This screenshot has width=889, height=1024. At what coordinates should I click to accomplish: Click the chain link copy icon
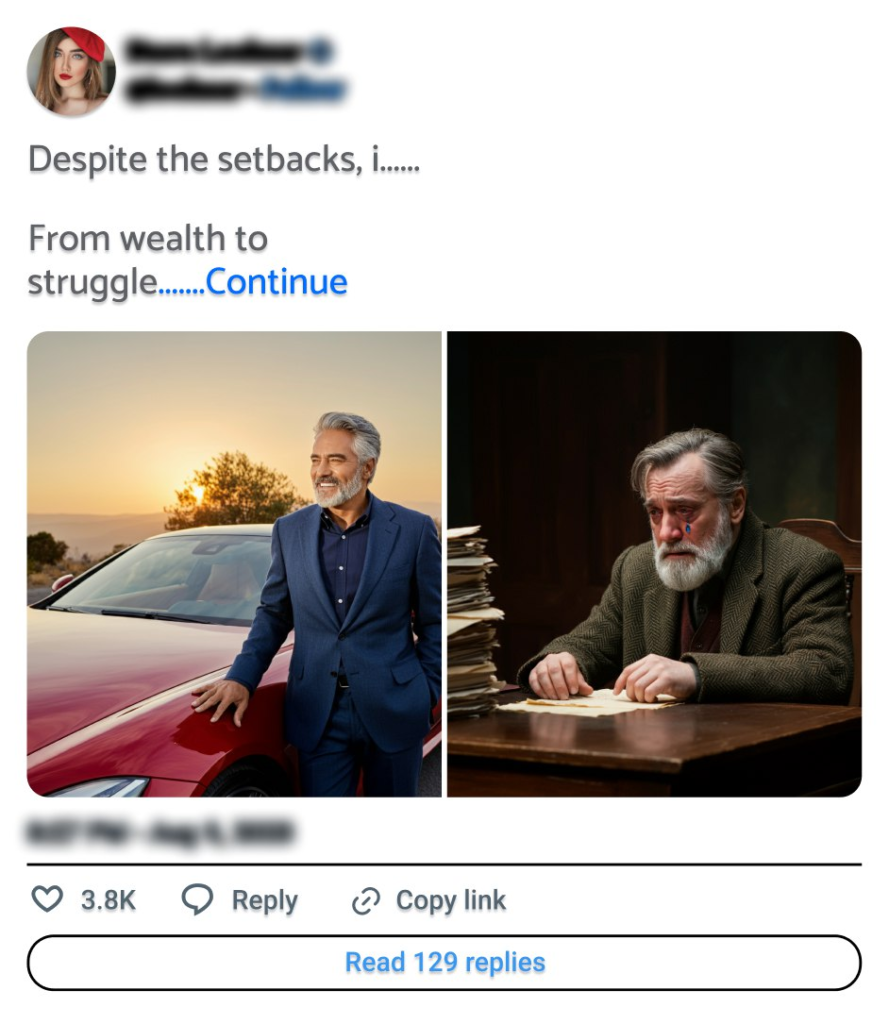pyautogui.click(x=366, y=901)
